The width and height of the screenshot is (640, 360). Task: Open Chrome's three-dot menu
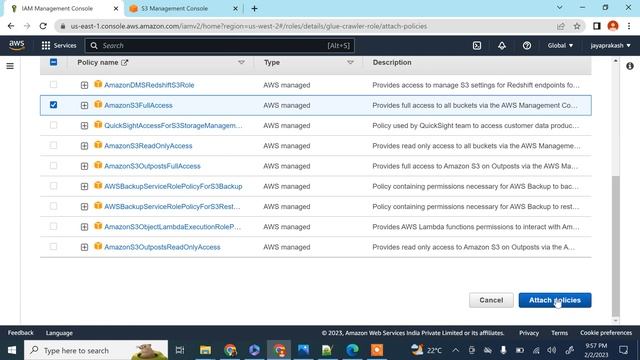coord(629,26)
